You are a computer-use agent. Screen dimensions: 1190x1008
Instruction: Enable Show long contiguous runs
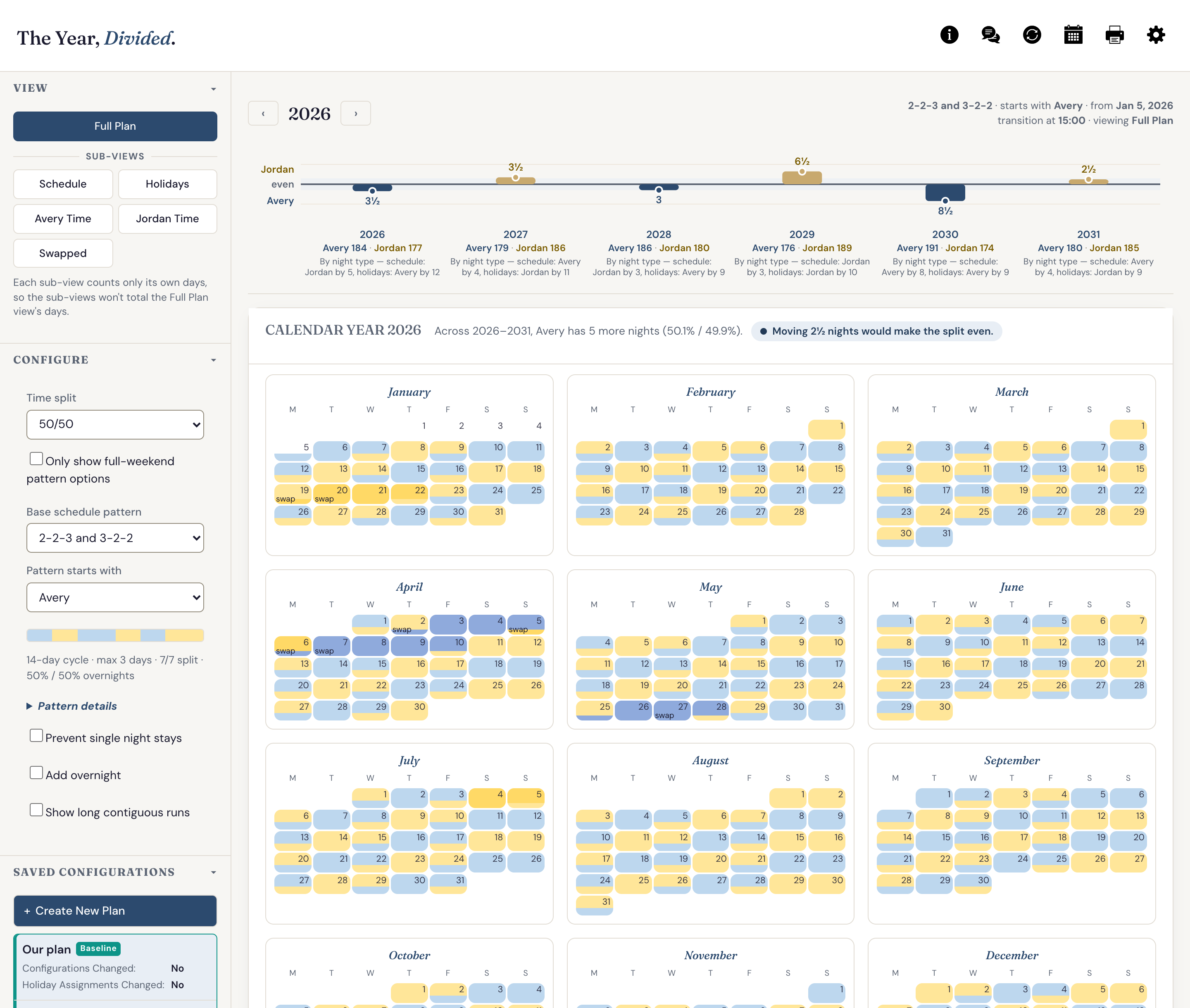pyautogui.click(x=36, y=810)
